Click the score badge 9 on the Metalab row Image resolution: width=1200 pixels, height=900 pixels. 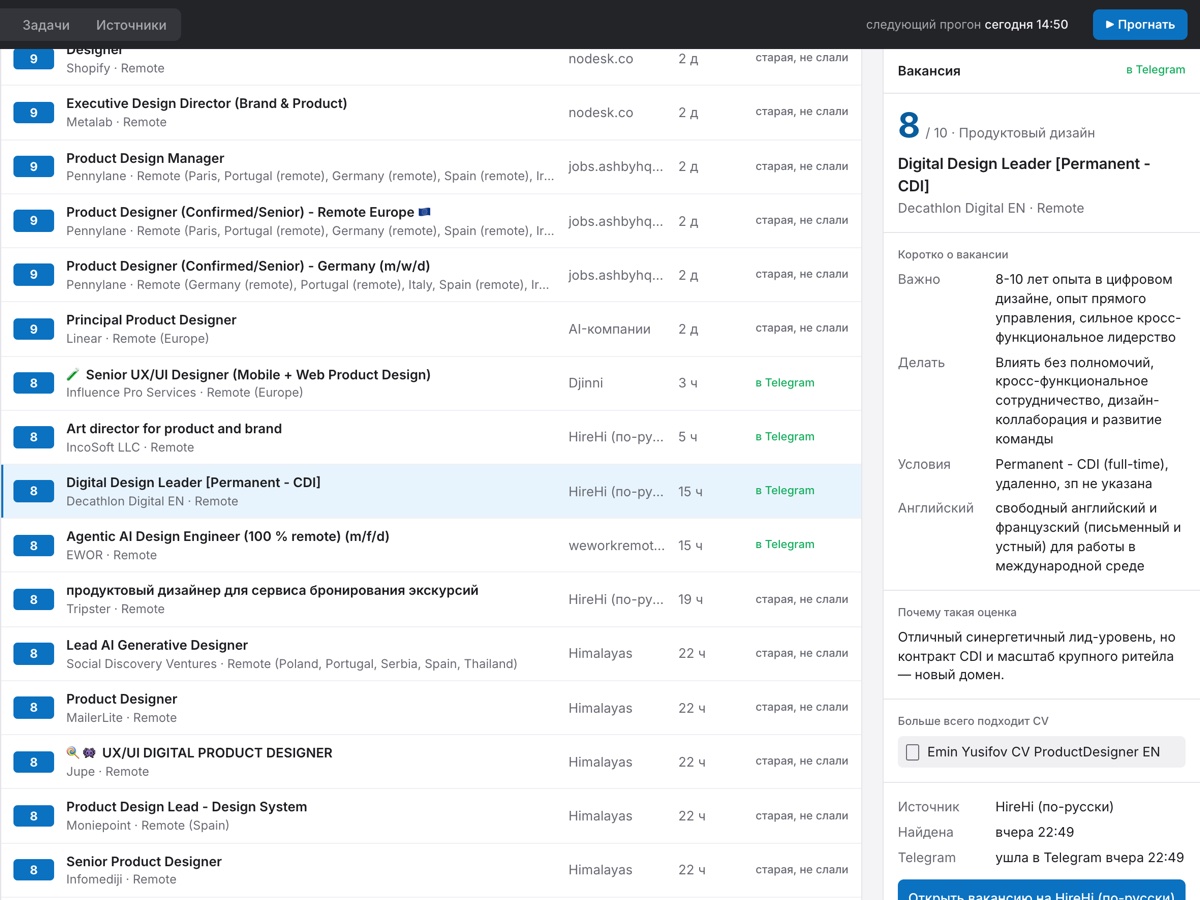(33, 113)
